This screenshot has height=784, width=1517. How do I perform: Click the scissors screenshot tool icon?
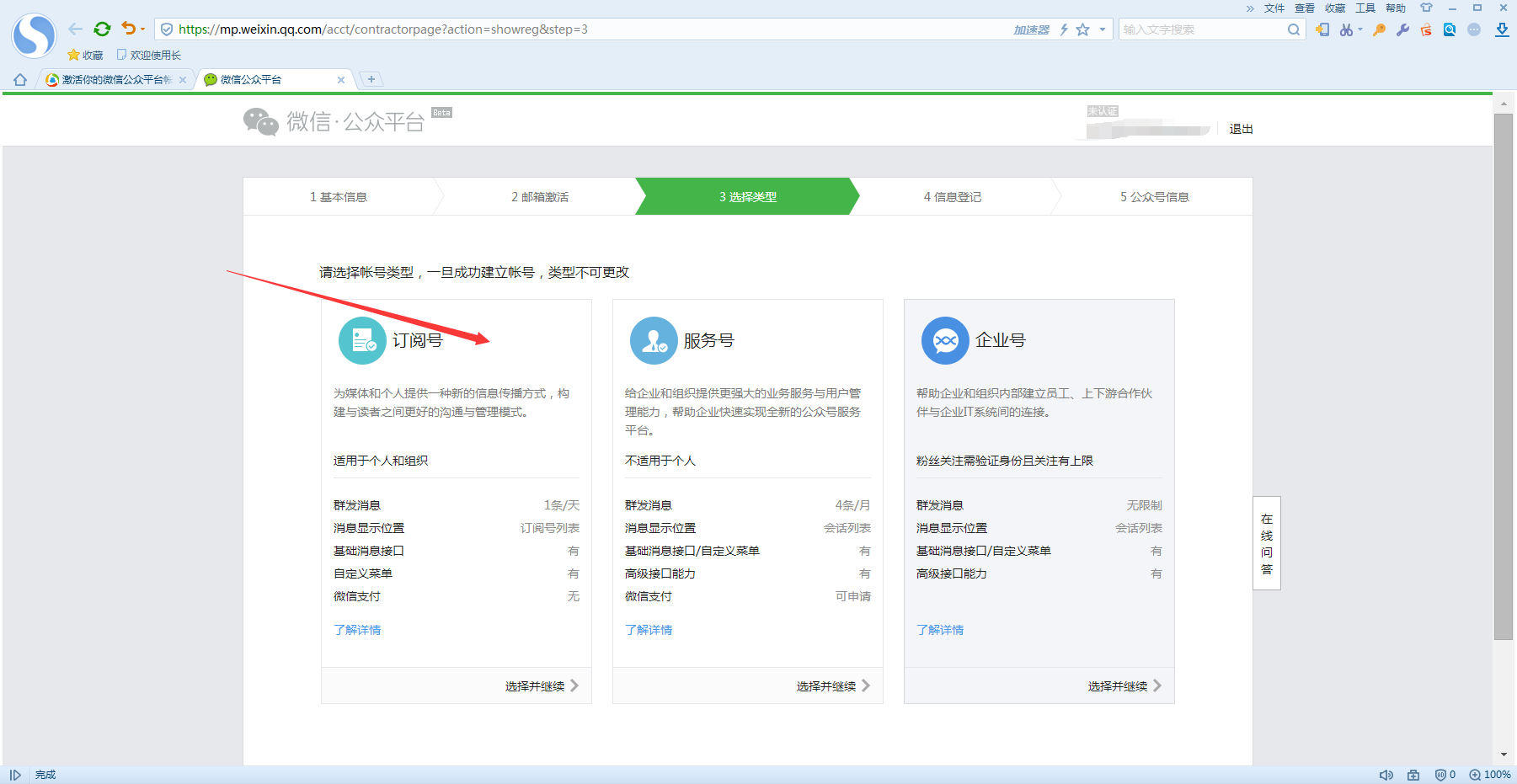[1346, 29]
